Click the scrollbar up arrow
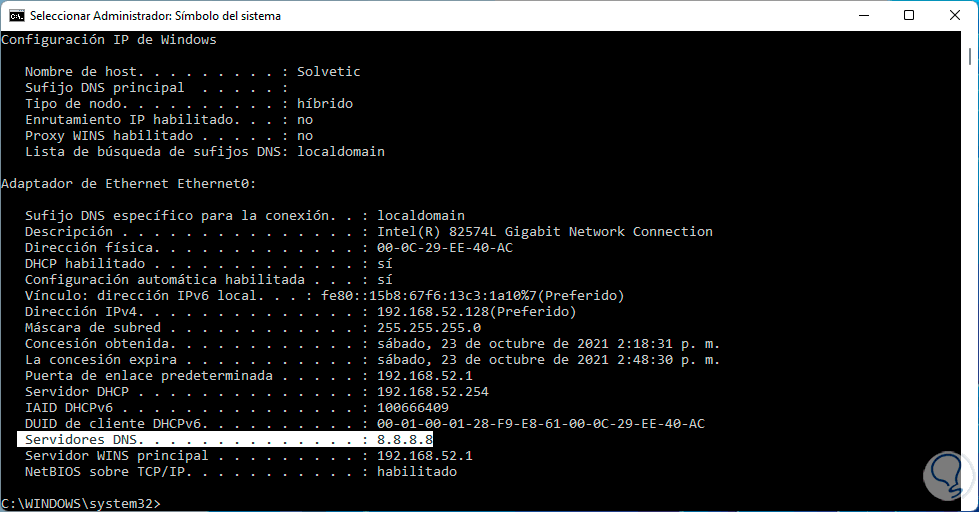Viewport: 979px width, 512px height. 969,39
